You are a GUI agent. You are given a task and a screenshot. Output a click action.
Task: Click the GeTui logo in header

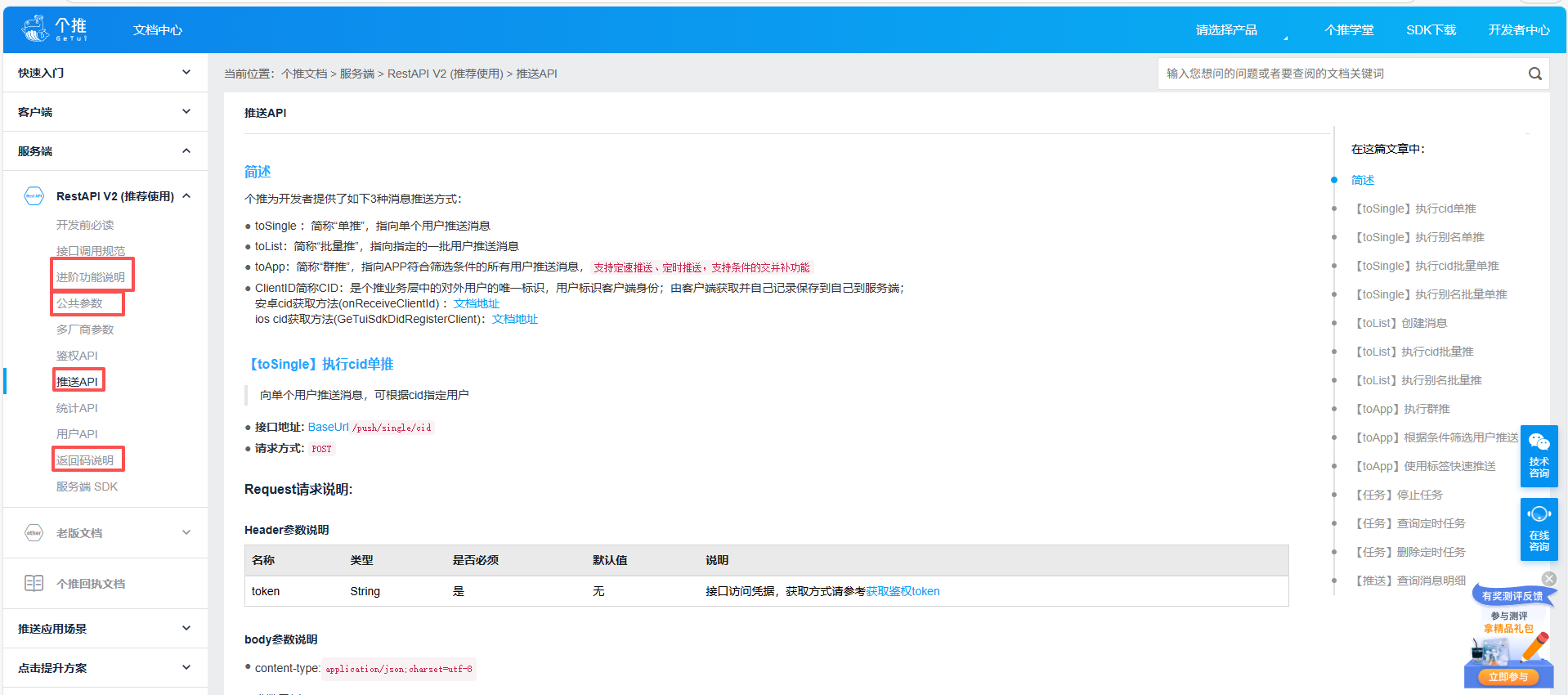(54, 29)
